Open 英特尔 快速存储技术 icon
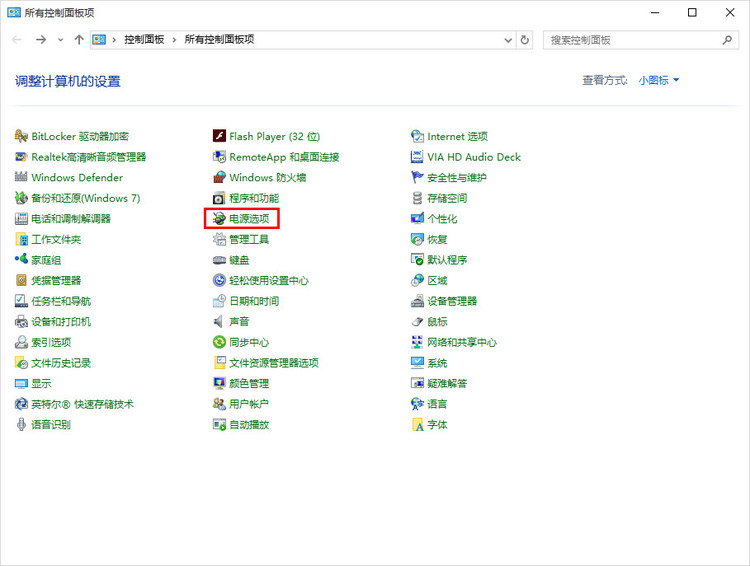 pyautogui.click(x=21, y=404)
